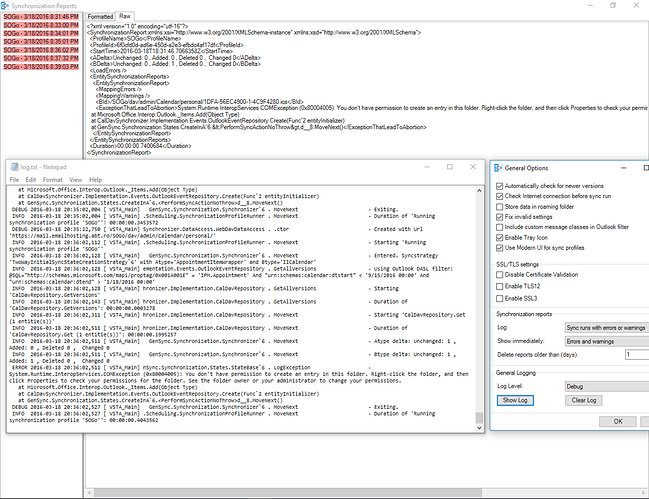Click right arrow of report horizontal scrollbar
This screenshot has height=499, width=649.
[x=643, y=493]
